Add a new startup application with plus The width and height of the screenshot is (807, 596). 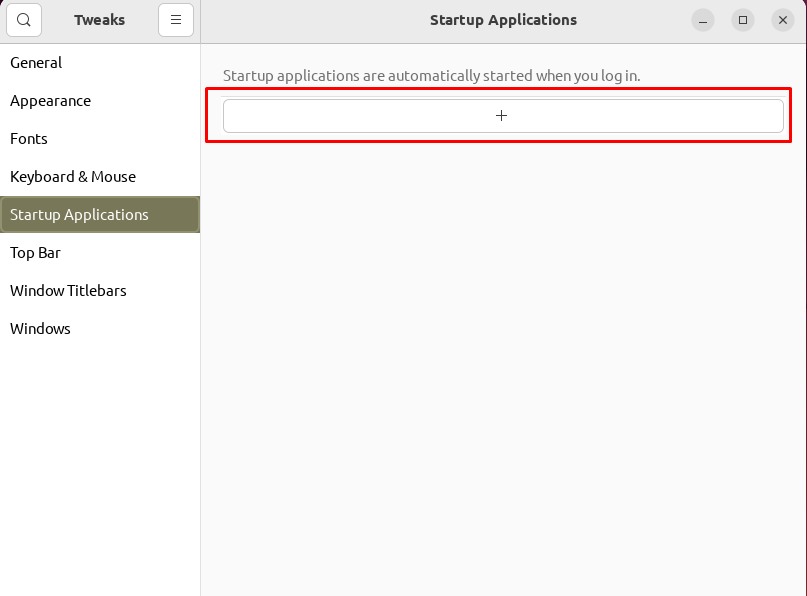click(503, 116)
